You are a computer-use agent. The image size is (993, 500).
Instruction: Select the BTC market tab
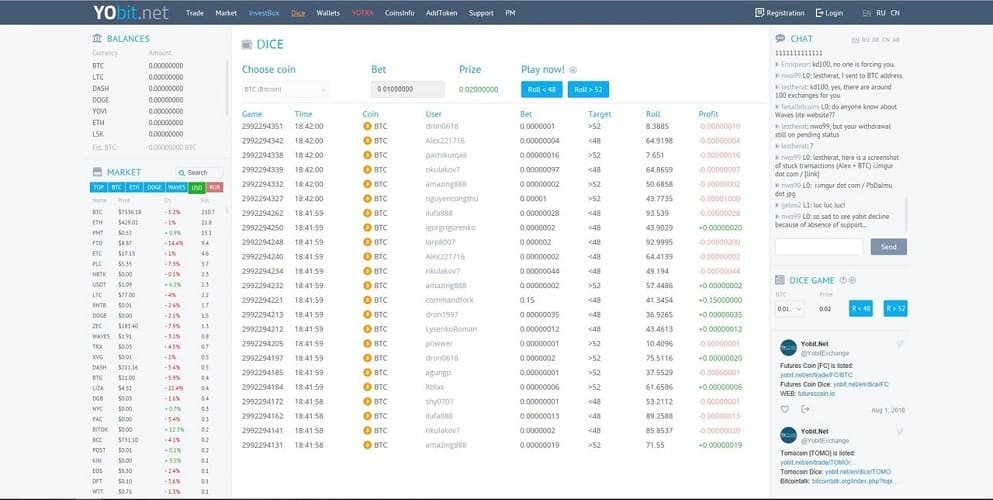[117, 188]
